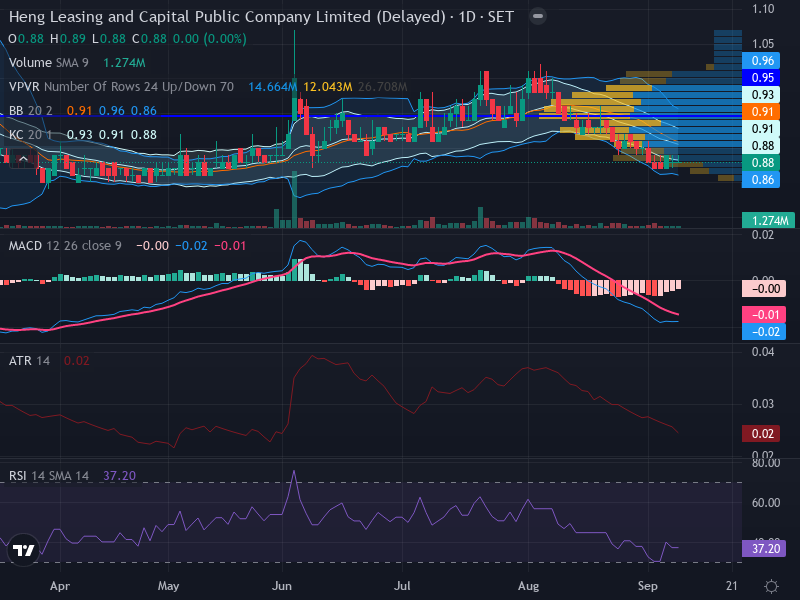Click the TradingView logo icon
Viewport: 800px width, 600px height.
point(23,551)
